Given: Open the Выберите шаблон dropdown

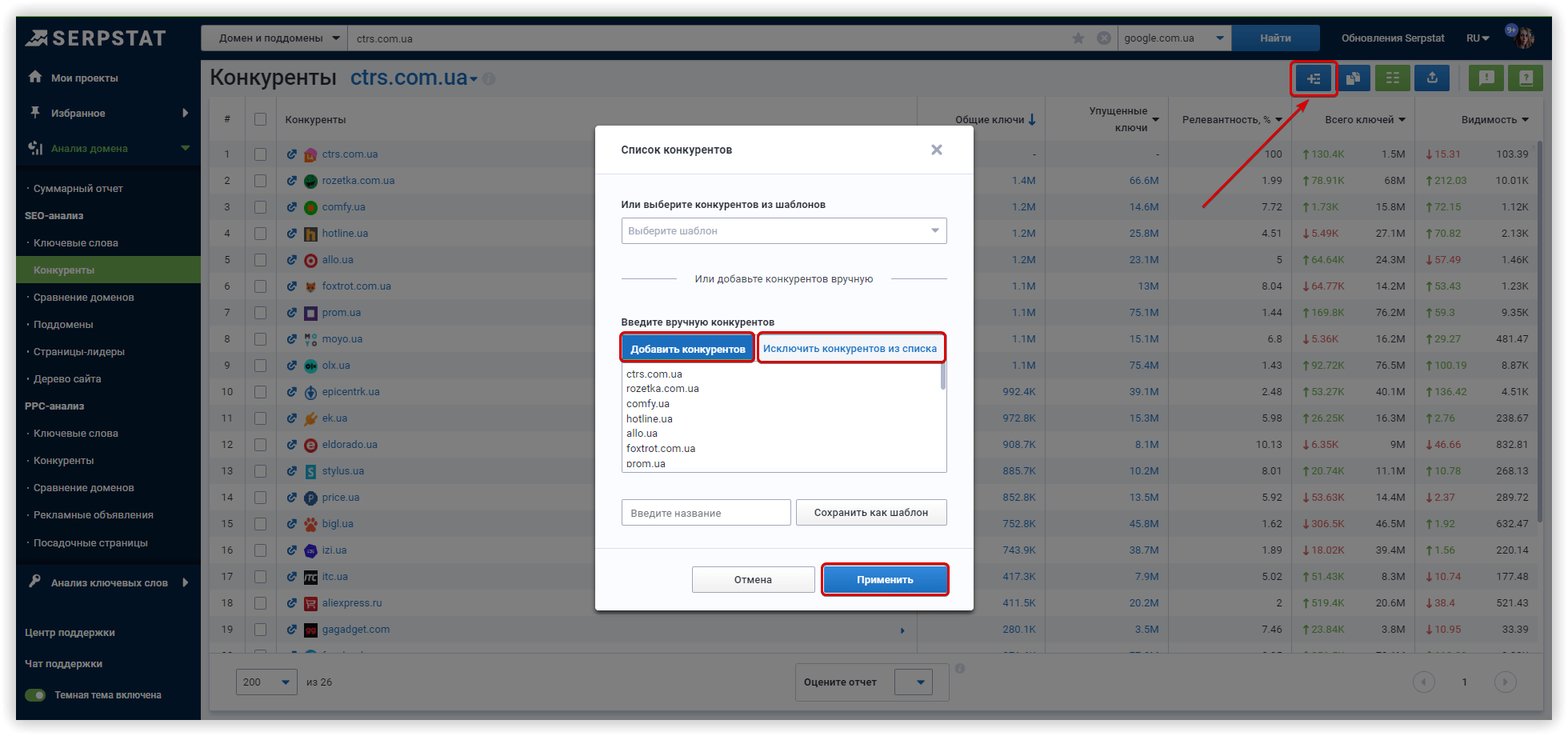Looking at the screenshot, I should (783, 230).
